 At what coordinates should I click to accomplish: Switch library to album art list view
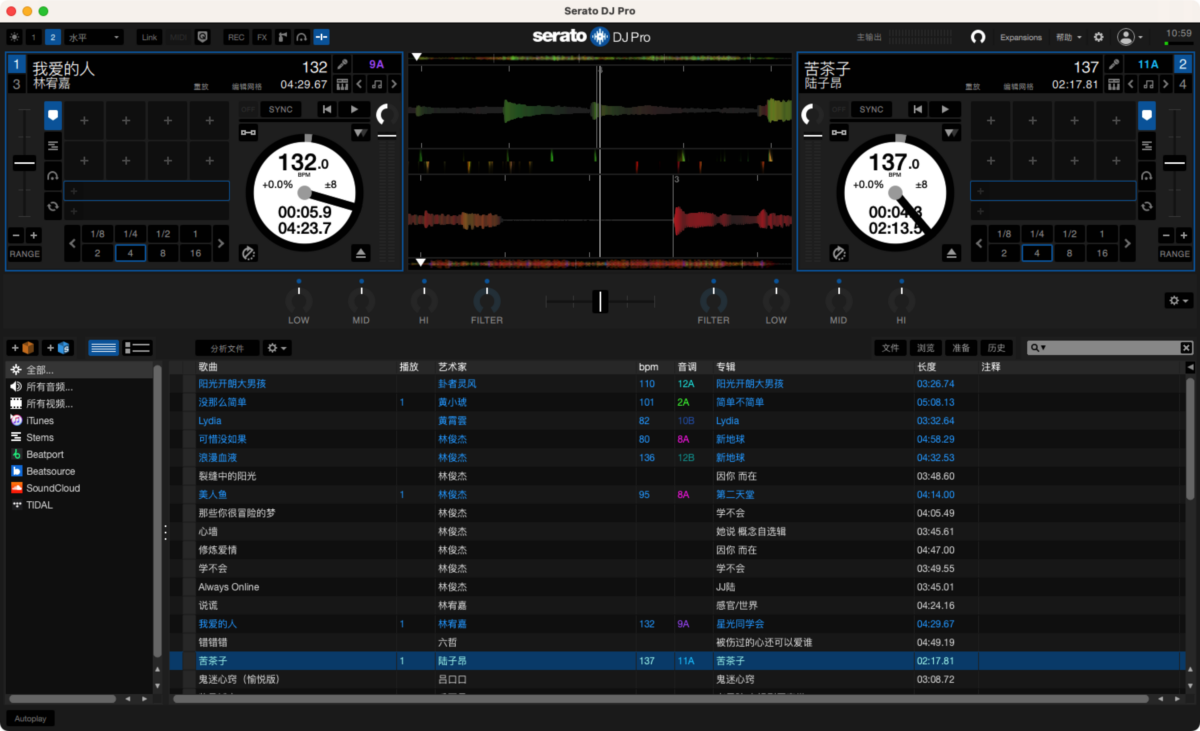pyautogui.click(x=136, y=348)
